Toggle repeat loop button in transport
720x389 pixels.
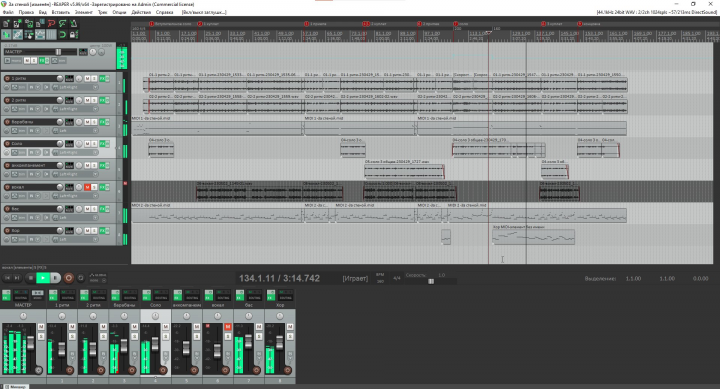click(x=81, y=278)
